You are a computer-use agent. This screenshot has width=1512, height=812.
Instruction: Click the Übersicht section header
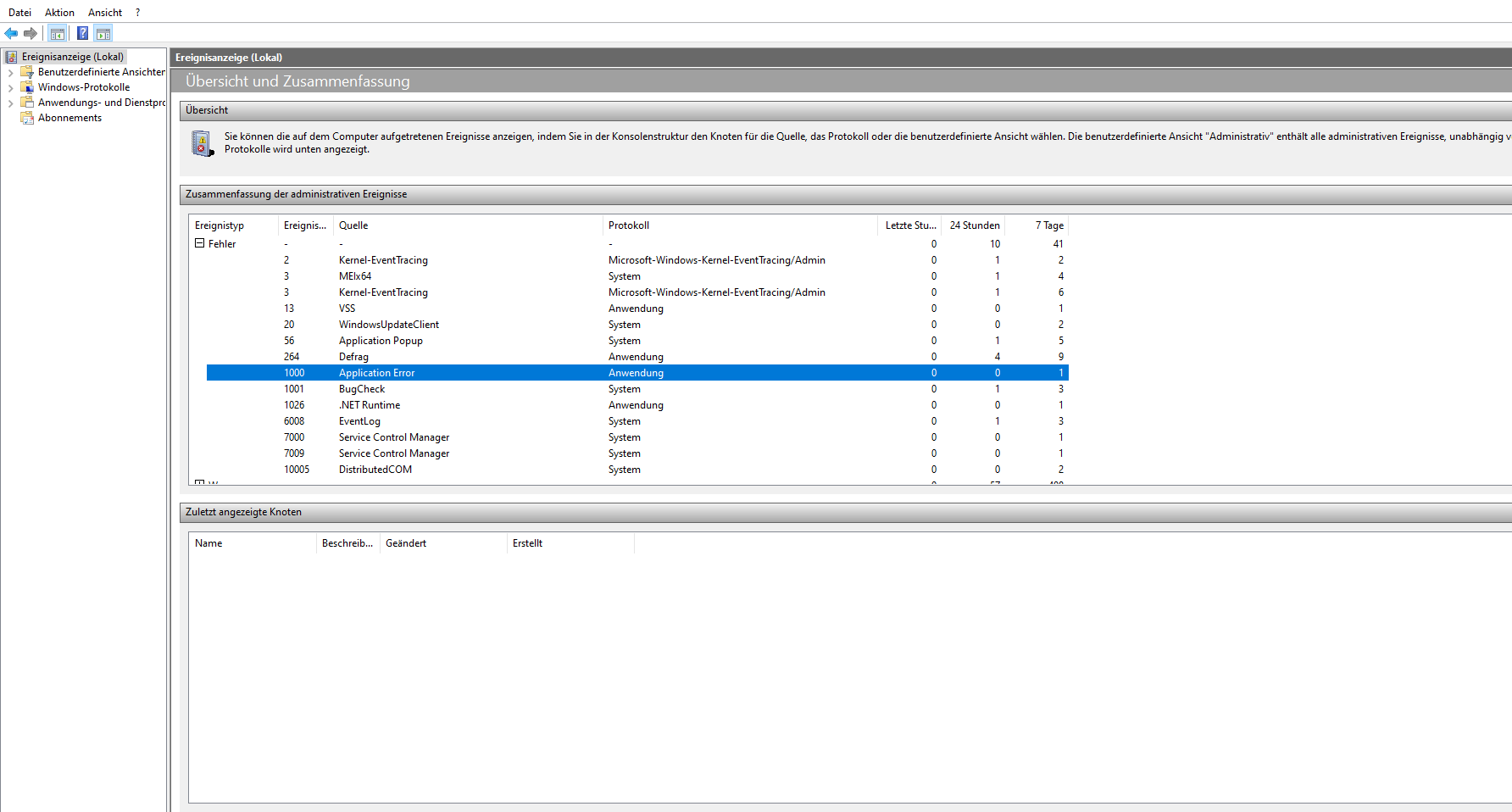(846, 110)
